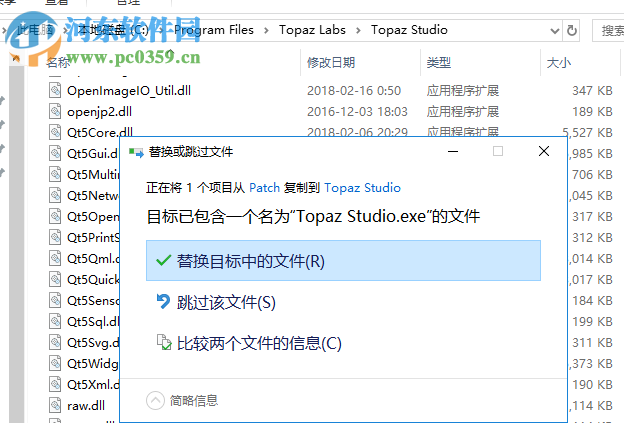Click Qt5Sens file icon
624x423 pixels.
[55, 300]
